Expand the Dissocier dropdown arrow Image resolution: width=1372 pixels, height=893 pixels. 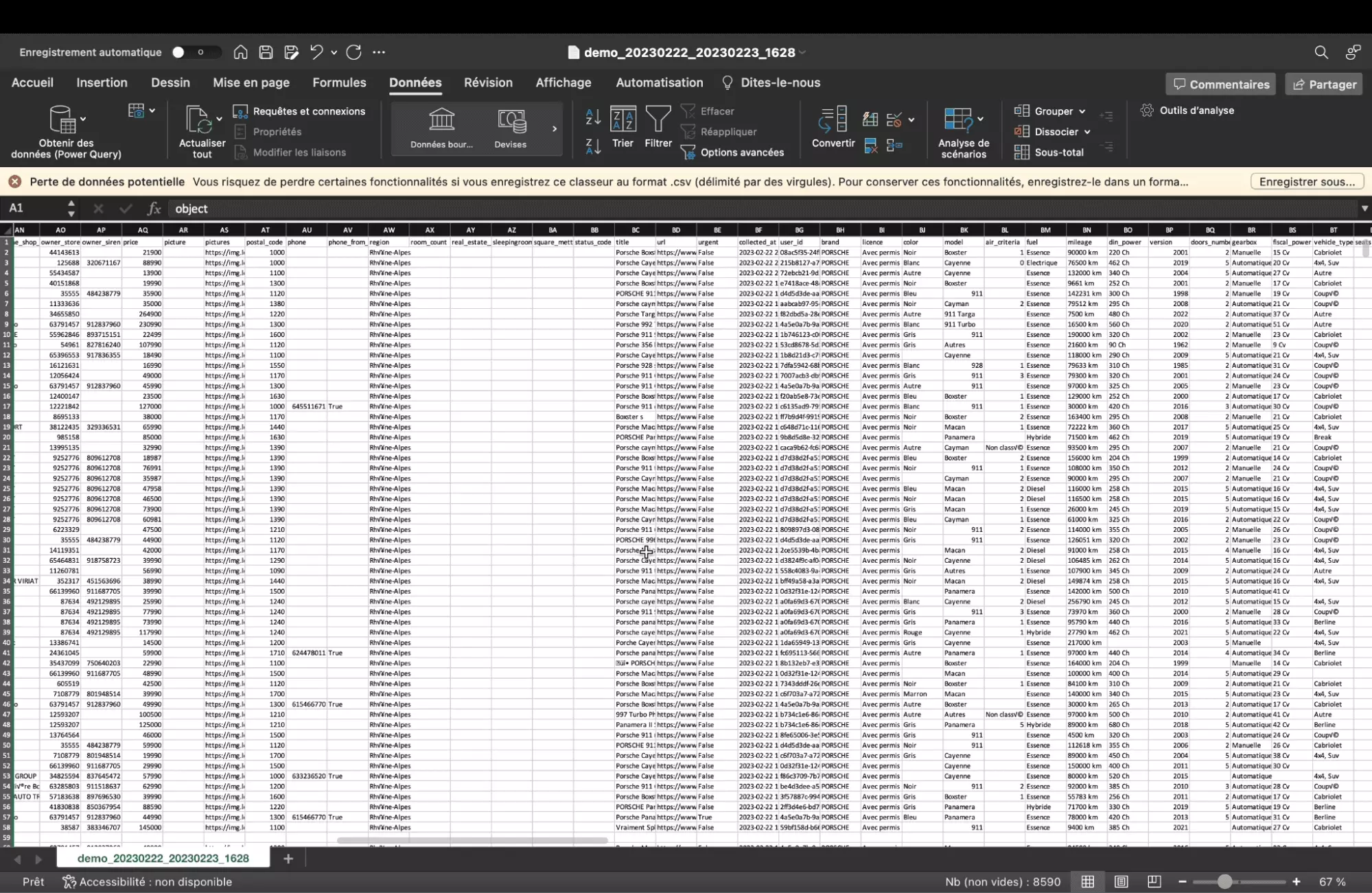tap(1087, 132)
